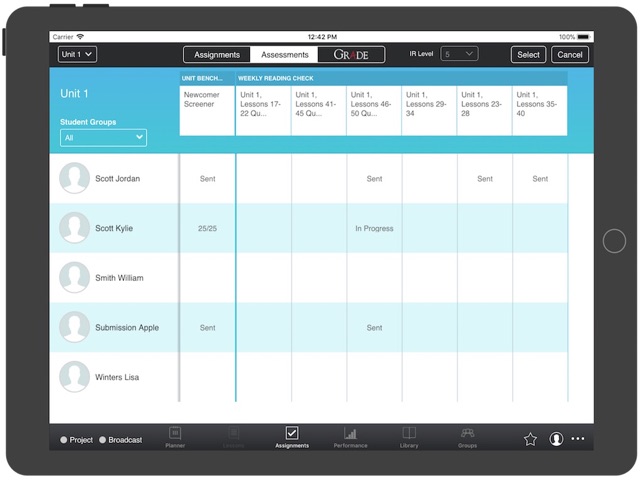Click the Select button
Screen dimensions: 643x482
[528, 55]
